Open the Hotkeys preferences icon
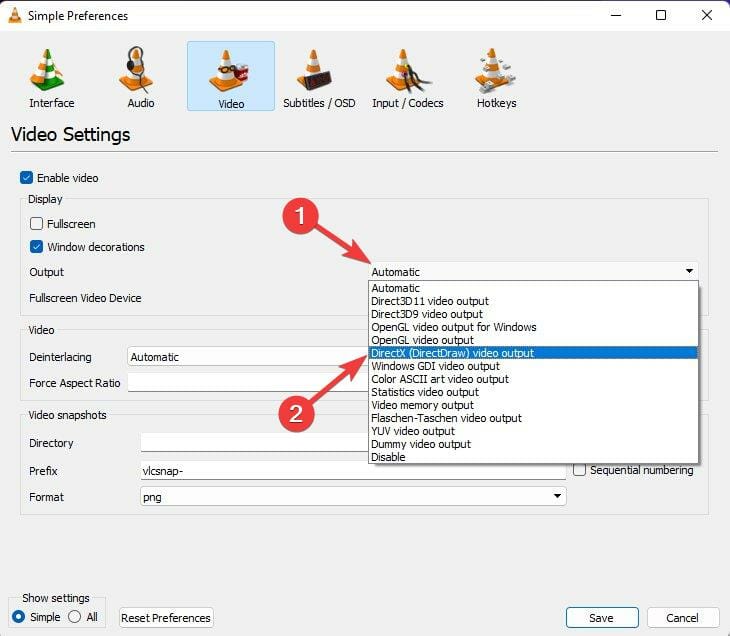The width and height of the screenshot is (730, 636). click(494, 70)
